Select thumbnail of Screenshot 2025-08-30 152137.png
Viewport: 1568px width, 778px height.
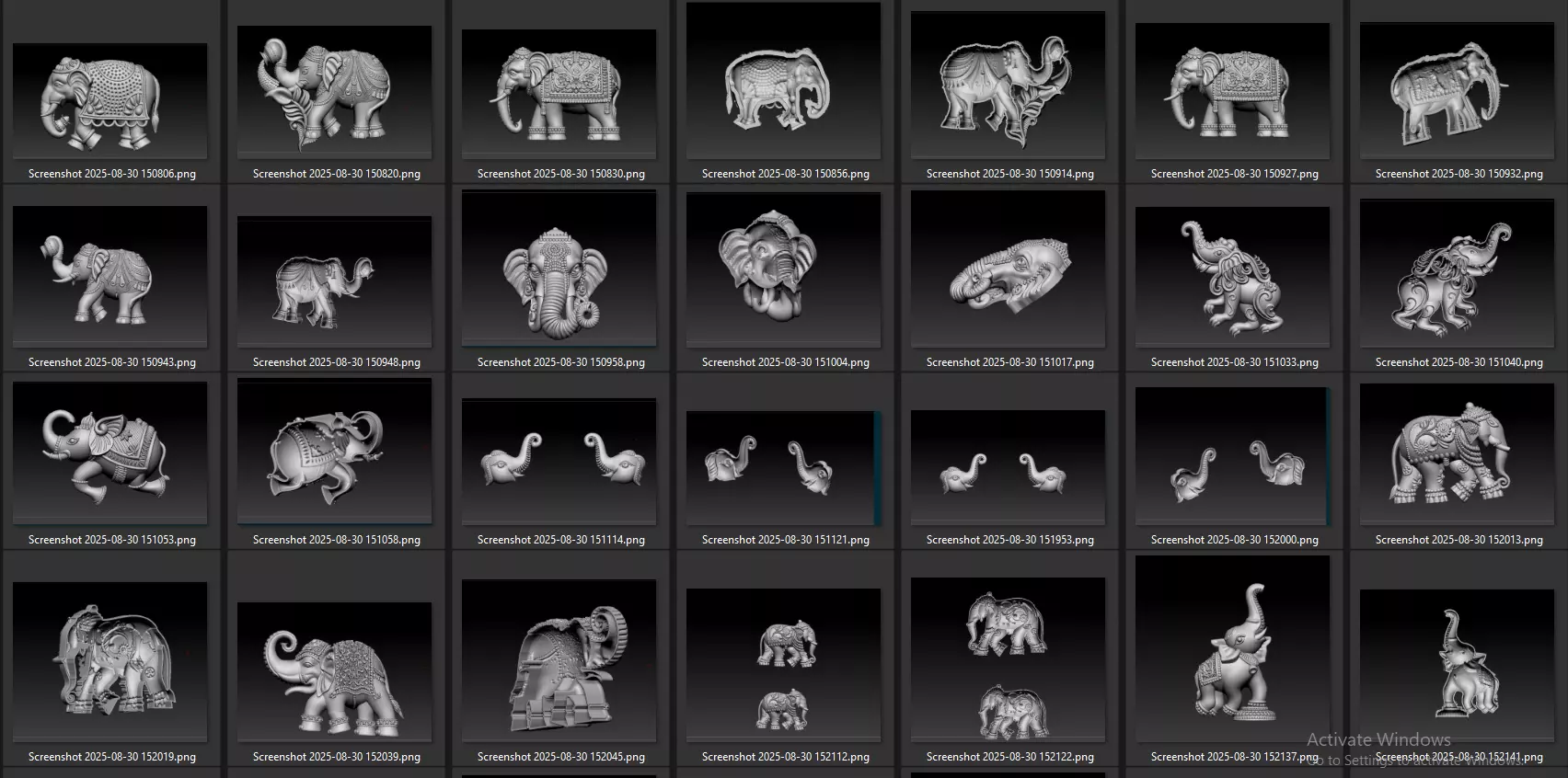pos(1233,648)
